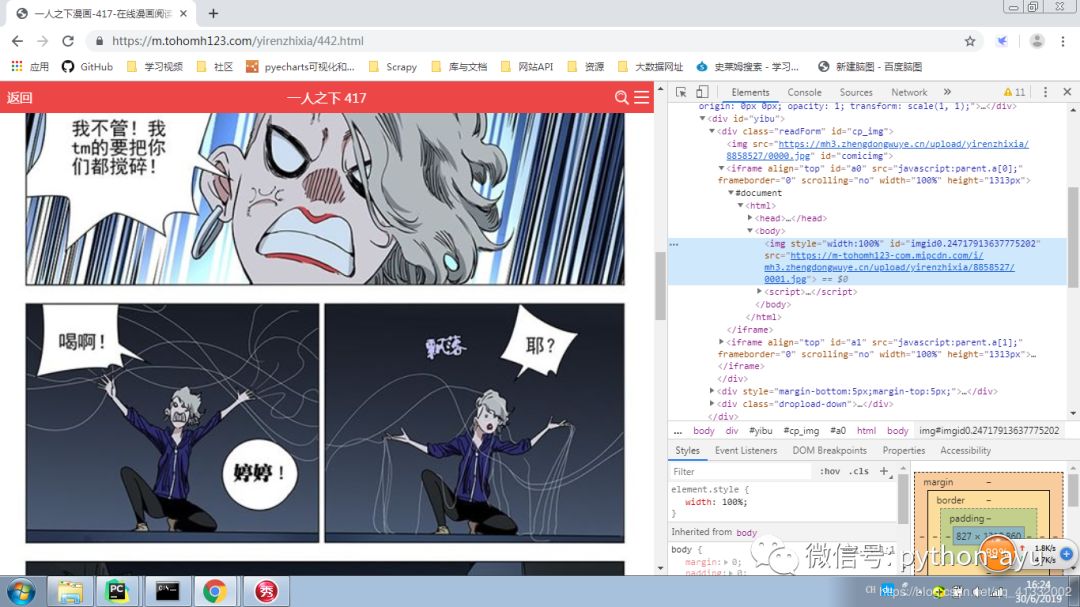
Task: Click the 11 warnings indicator
Action: (1015, 92)
